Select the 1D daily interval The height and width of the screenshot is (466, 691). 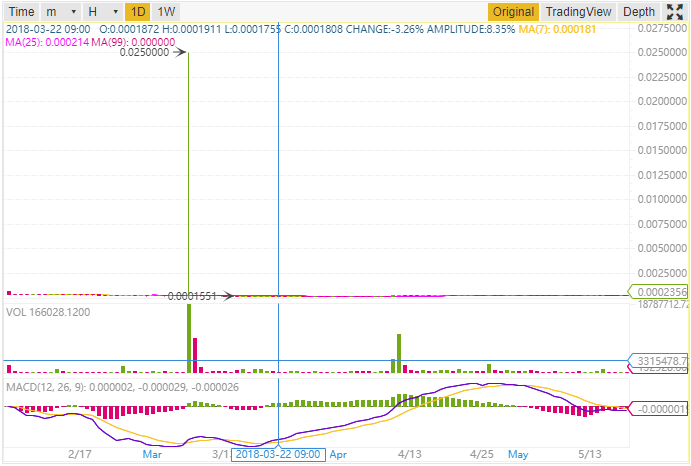click(136, 12)
